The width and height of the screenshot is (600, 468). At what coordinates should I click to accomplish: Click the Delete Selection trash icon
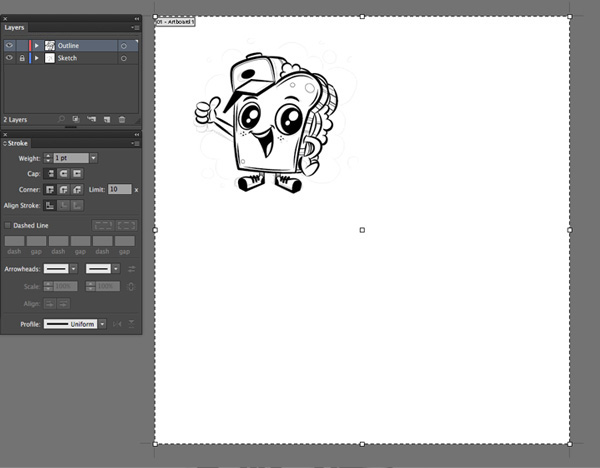[x=122, y=119]
